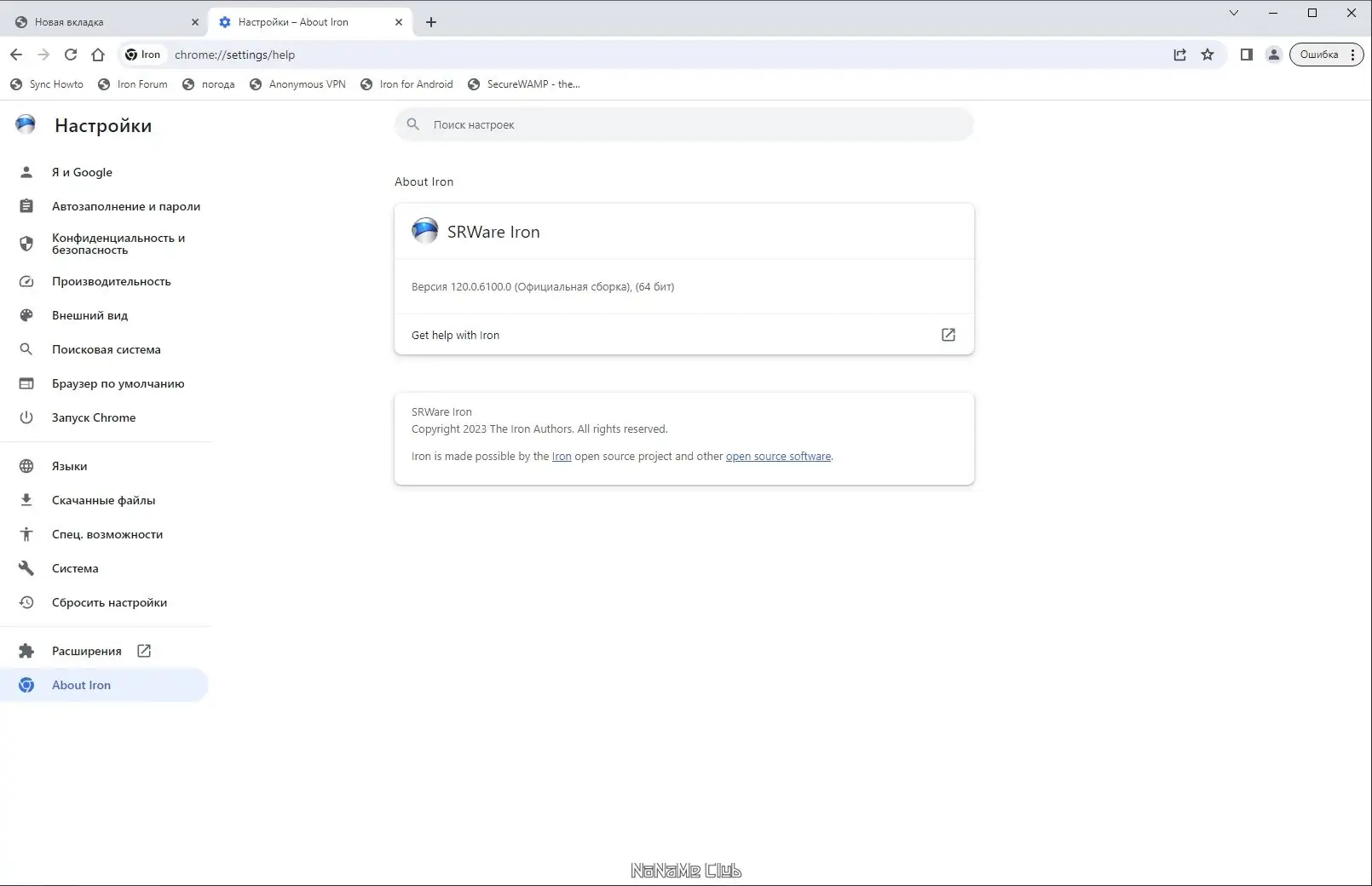Screen dimensions: 1372x886
Task: Open the Sync Howto bookmark
Action: 47,84
